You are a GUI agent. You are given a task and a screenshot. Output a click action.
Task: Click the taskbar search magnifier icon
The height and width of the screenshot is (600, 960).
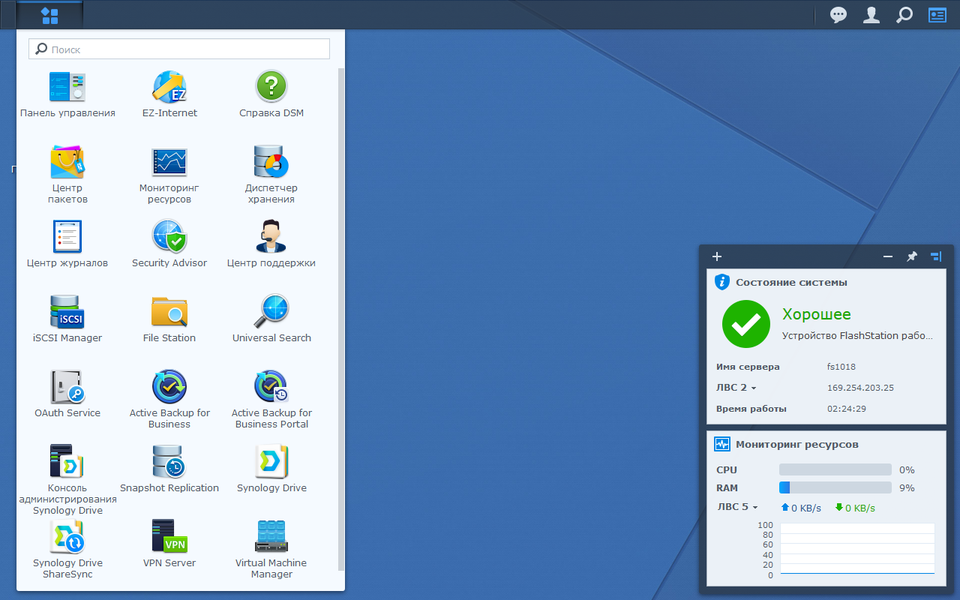click(x=904, y=15)
